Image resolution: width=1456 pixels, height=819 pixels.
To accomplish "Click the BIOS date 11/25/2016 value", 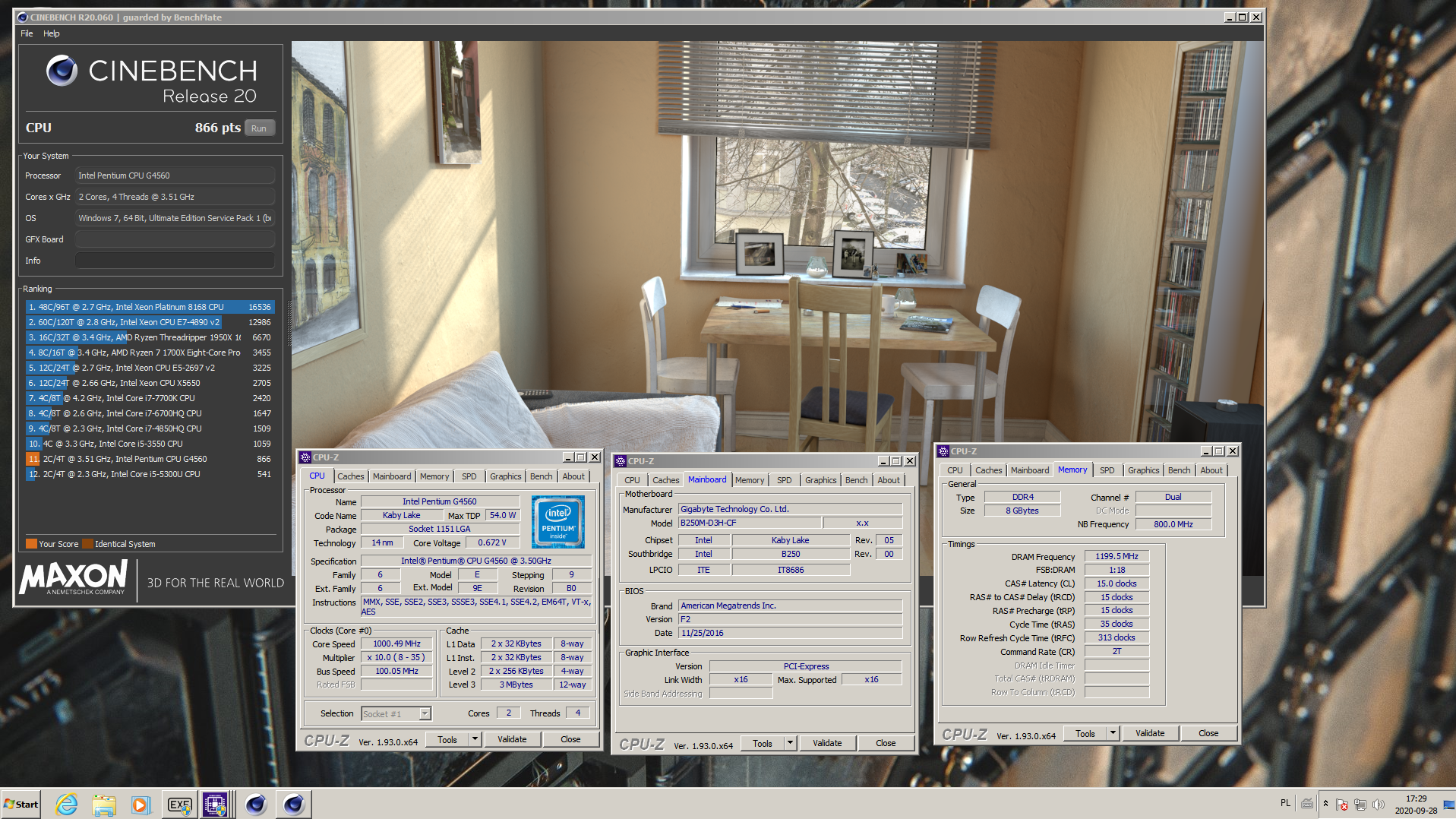I will (x=790, y=633).
